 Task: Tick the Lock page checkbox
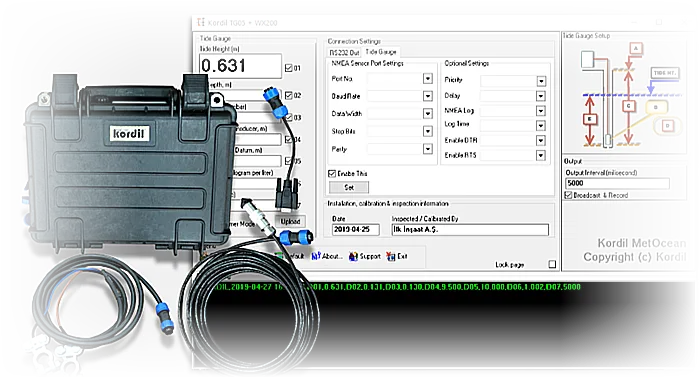pos(552,264)
